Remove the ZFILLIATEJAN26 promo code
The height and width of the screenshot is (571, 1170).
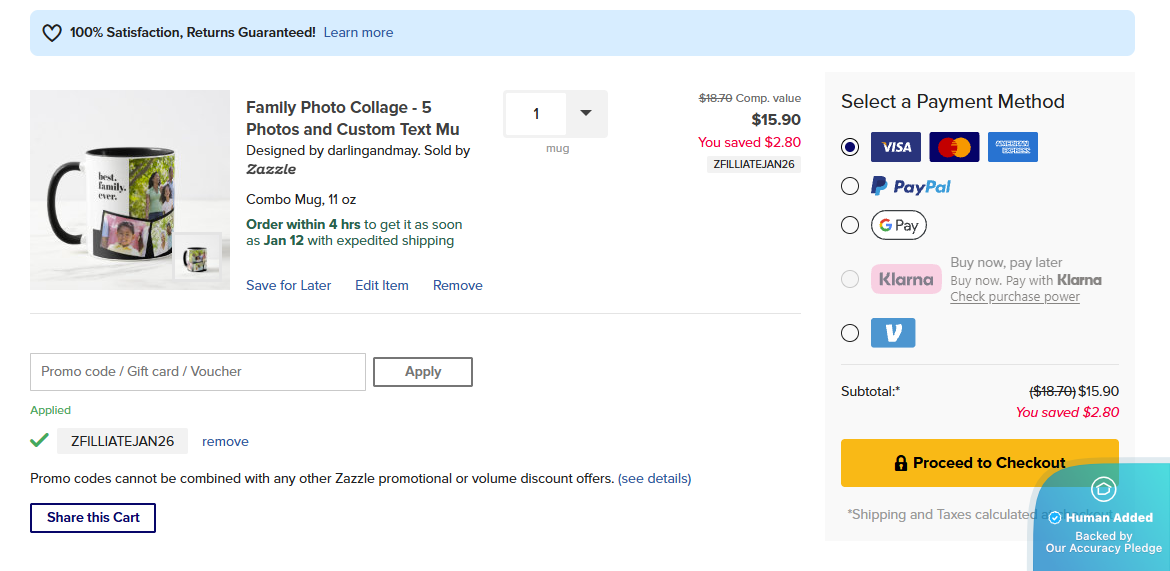[225, 442]
